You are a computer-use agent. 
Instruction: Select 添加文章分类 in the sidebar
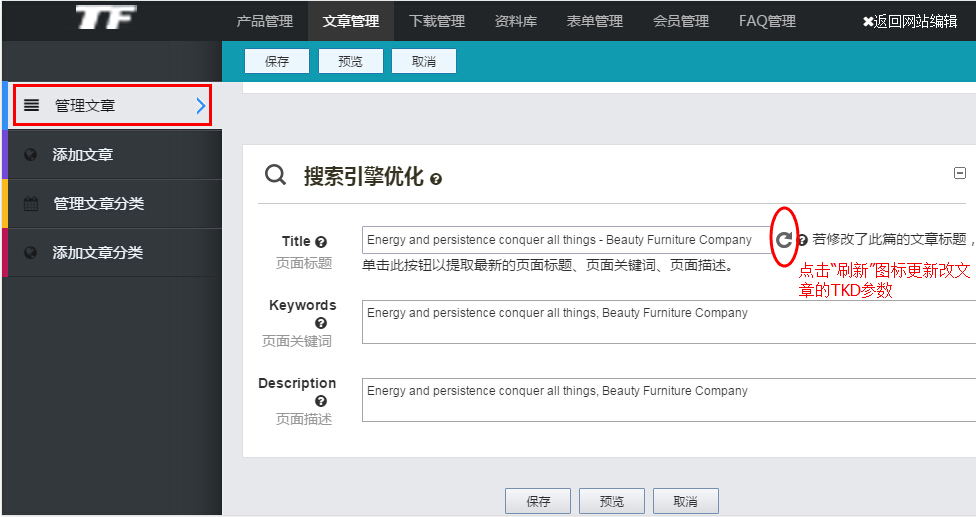(x=98, y=253)
